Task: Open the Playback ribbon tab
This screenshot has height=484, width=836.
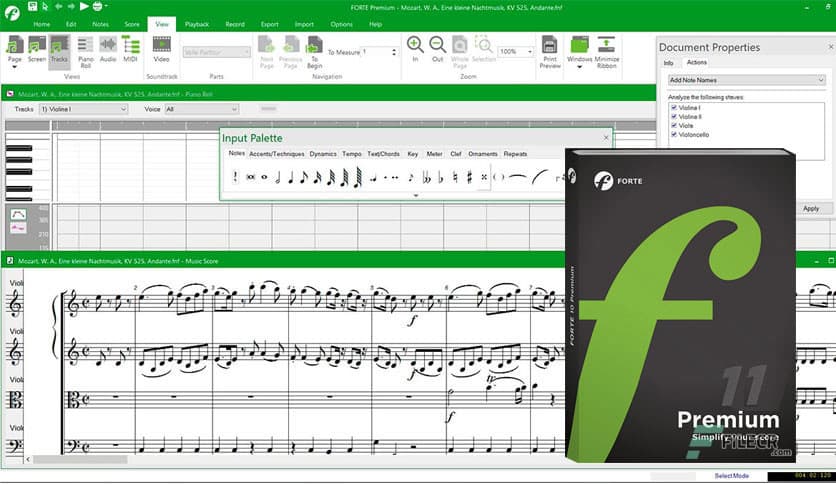Action: click(197, 25)
